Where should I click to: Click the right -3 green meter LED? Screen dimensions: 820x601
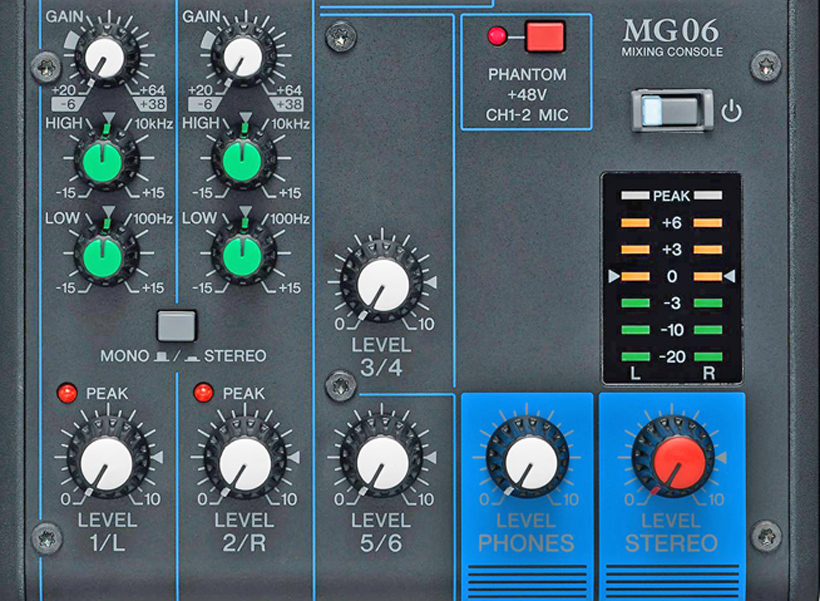pyautogui.click(x=708, y=303)
